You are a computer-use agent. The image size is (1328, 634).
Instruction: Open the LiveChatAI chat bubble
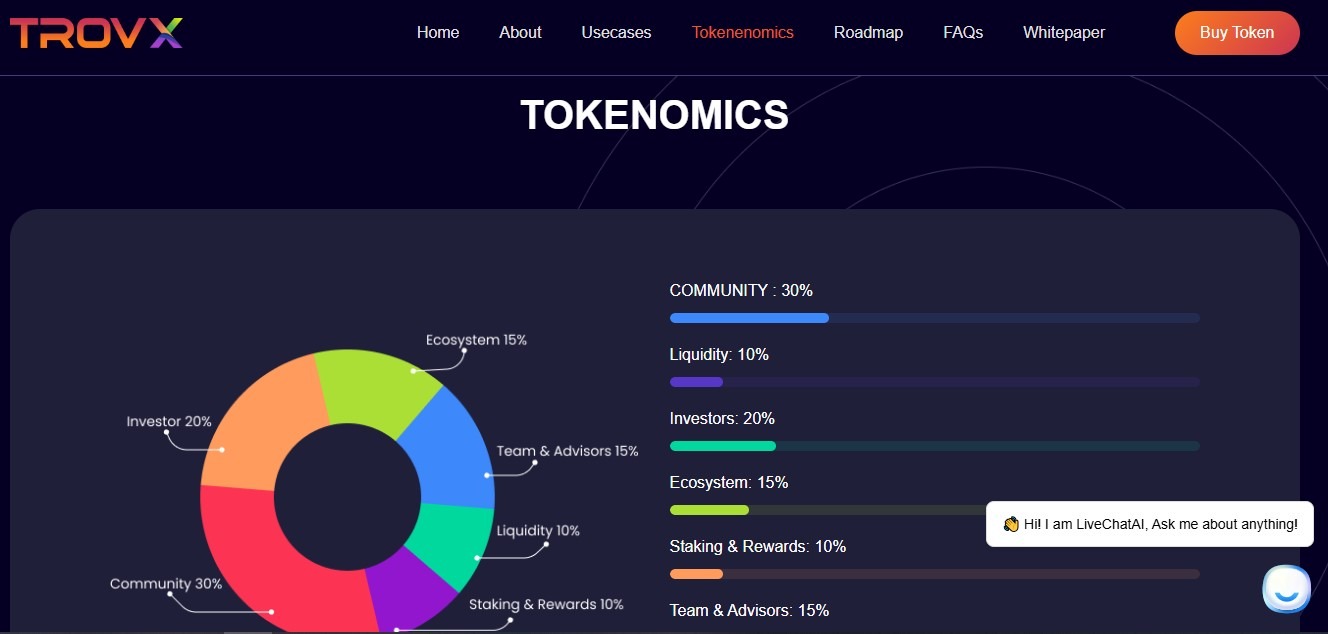(1286, 589)
